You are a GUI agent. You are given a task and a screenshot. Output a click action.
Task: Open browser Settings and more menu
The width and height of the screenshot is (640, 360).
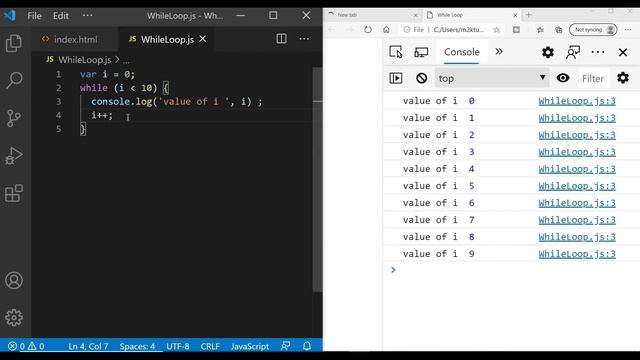[628, 30]
